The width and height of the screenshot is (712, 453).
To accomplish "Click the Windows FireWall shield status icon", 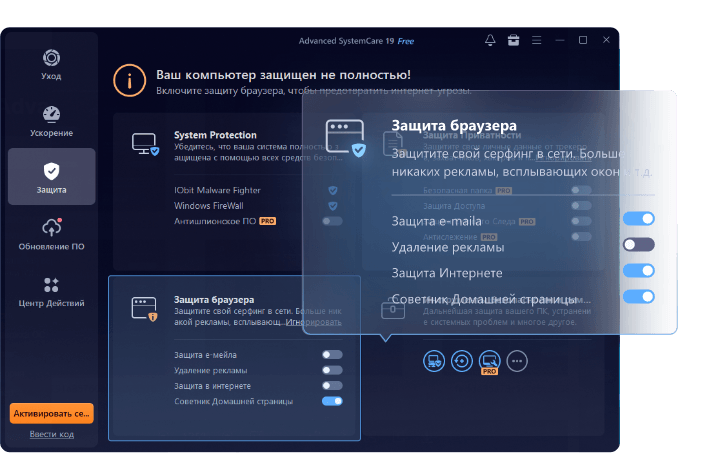I will pos(333,206).
